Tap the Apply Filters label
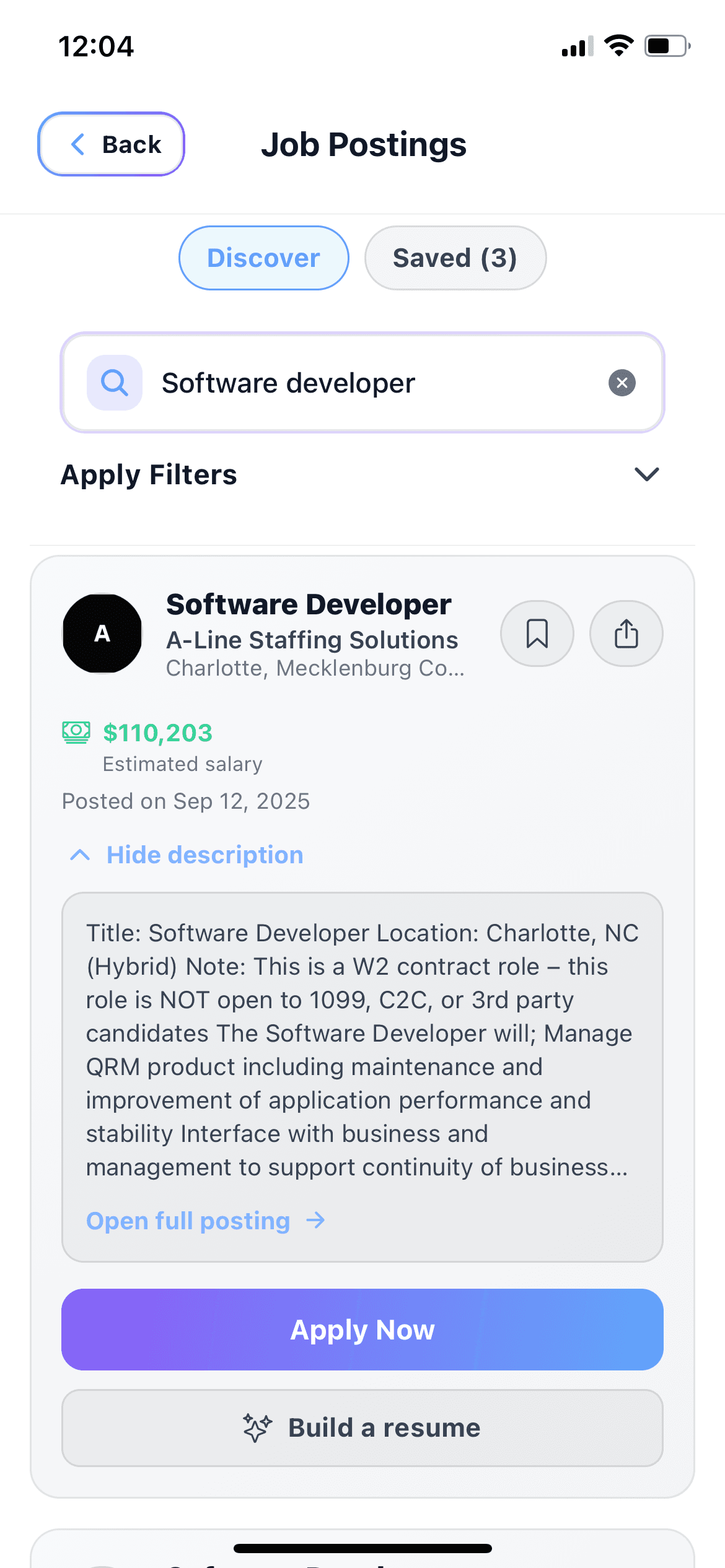 coord(149,475)
